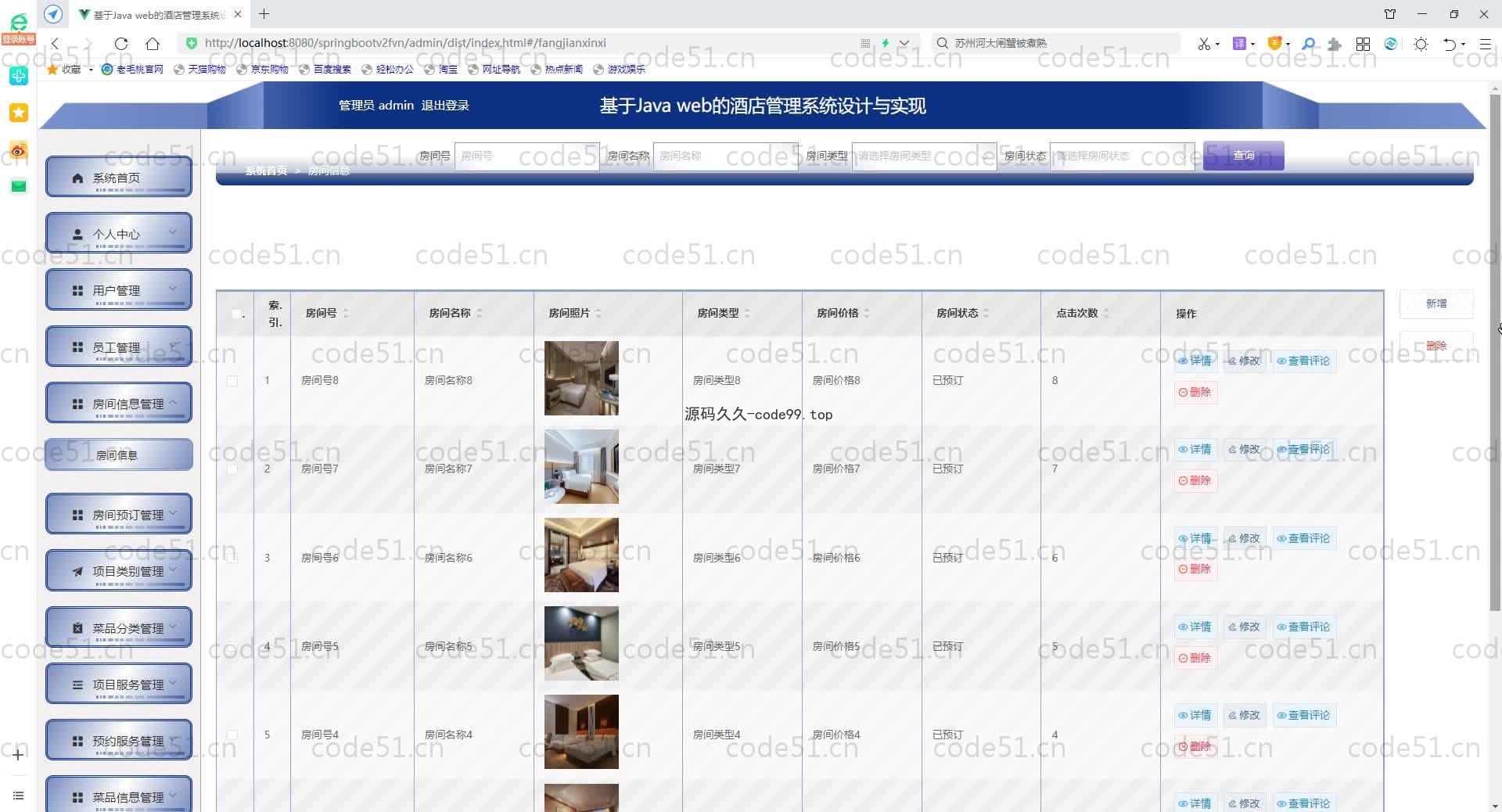Click the green mail icon in sidebar
The image size is (1502, 812).
coord(19,186)
